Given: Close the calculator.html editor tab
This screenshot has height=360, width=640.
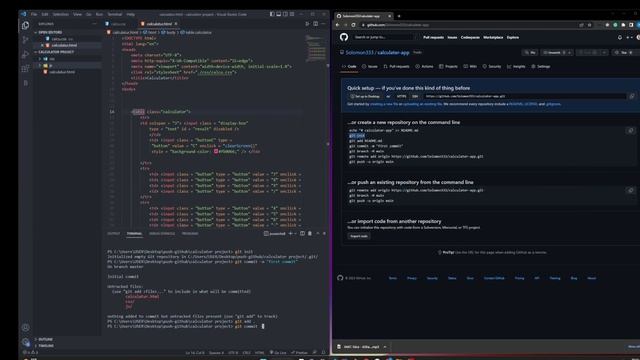Looking at the screenshot, I should click(x=176, y=24).
